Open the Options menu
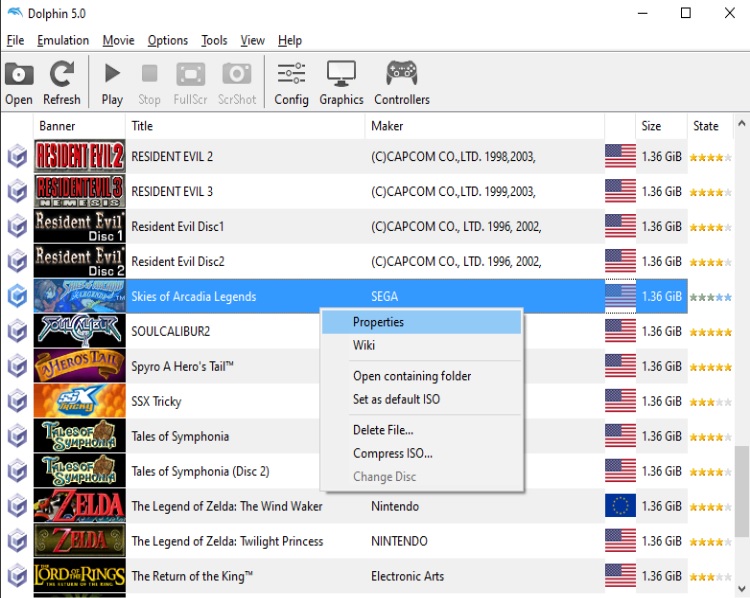 [167, 40]
